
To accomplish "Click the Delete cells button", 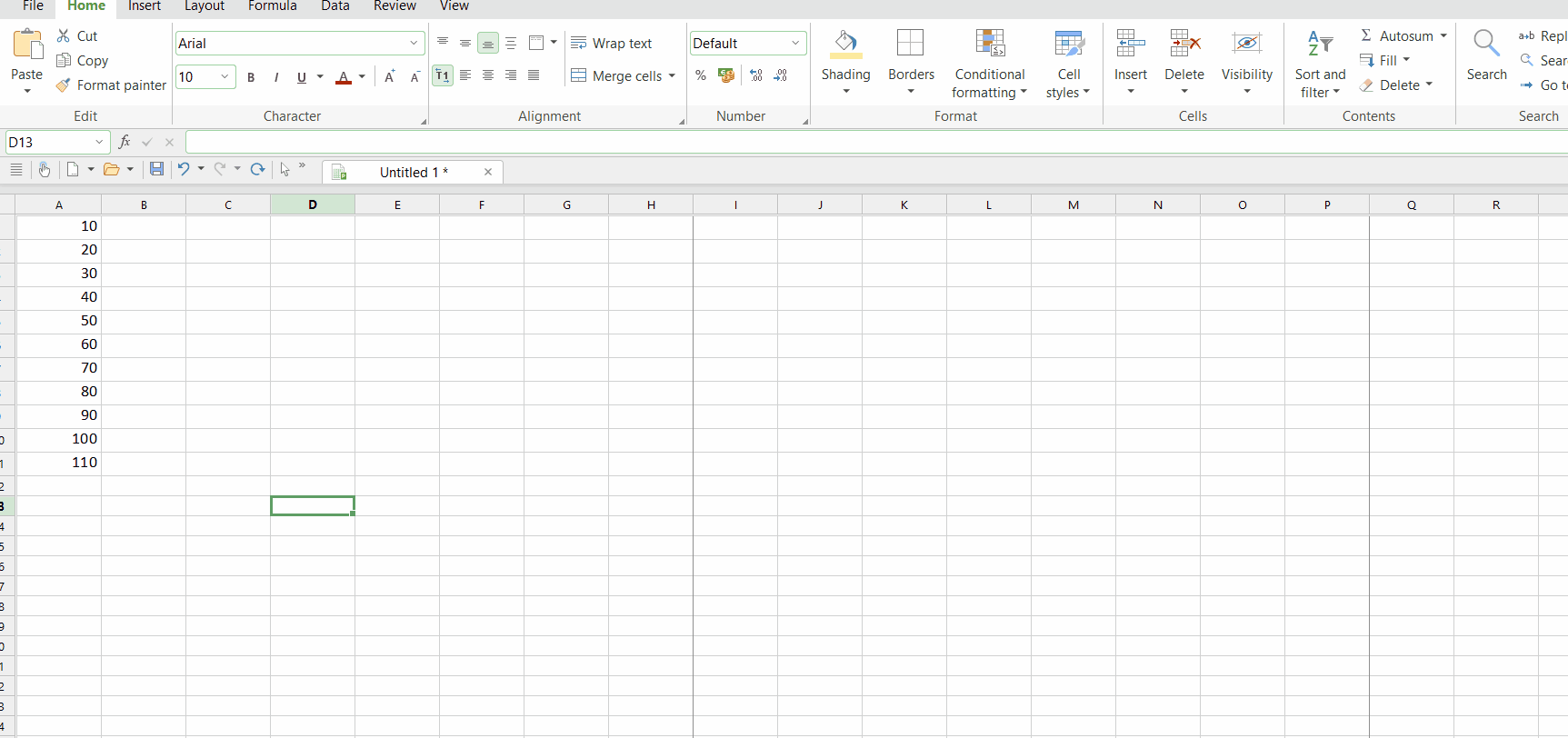I will (1184, 62).
